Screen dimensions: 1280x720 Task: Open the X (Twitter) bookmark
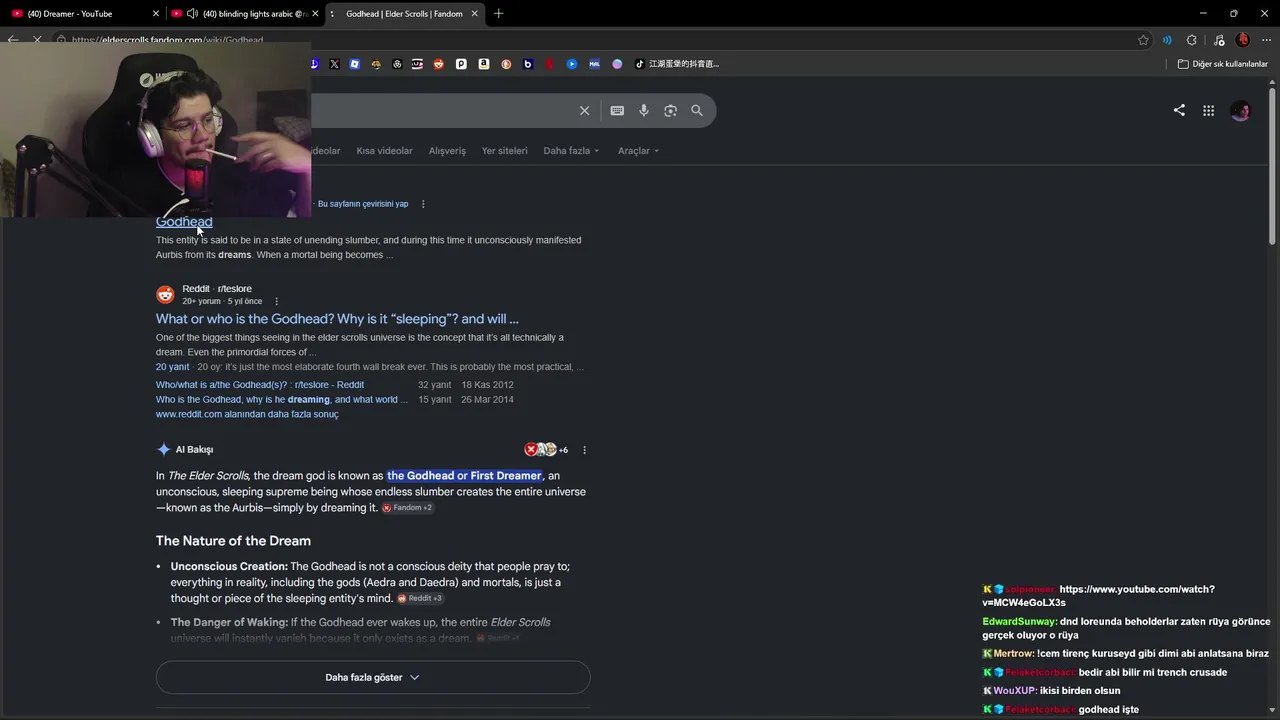point(334,64)
